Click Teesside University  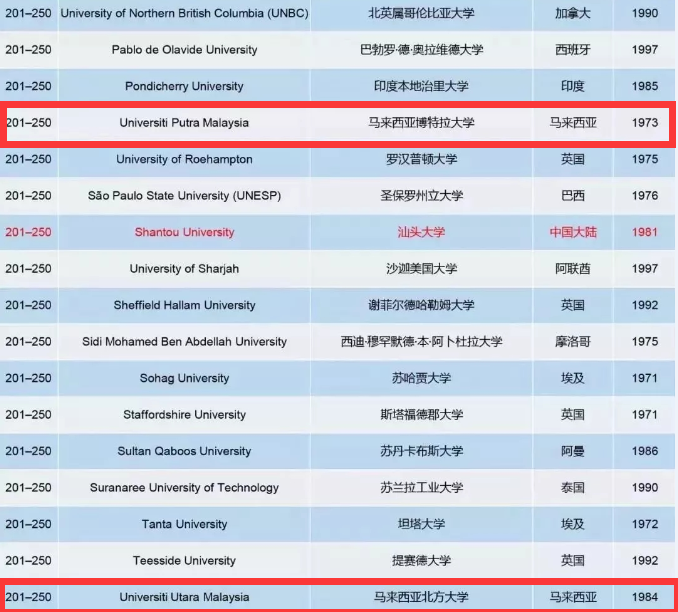click(185, 561)
